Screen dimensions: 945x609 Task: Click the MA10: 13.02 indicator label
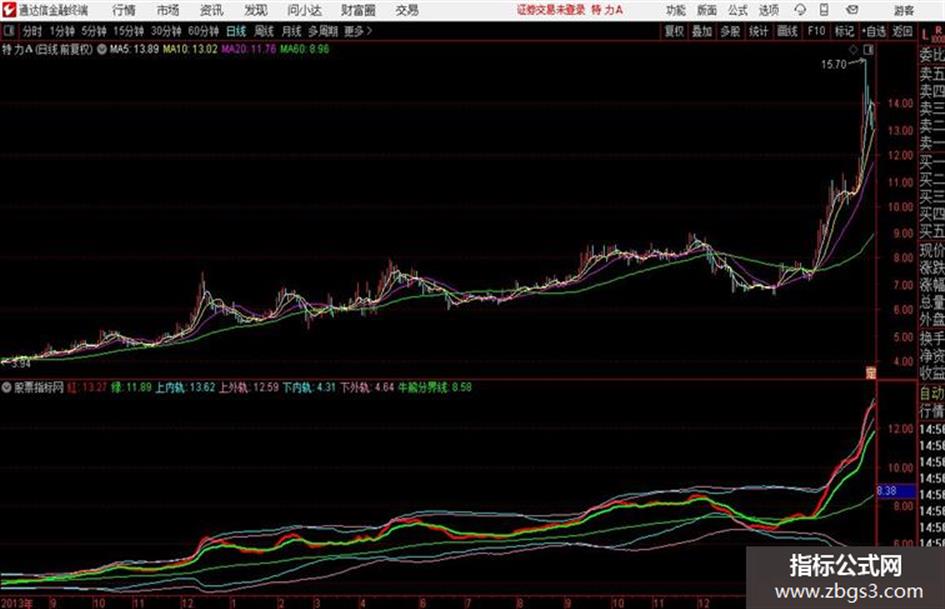(x=190, y=49)
